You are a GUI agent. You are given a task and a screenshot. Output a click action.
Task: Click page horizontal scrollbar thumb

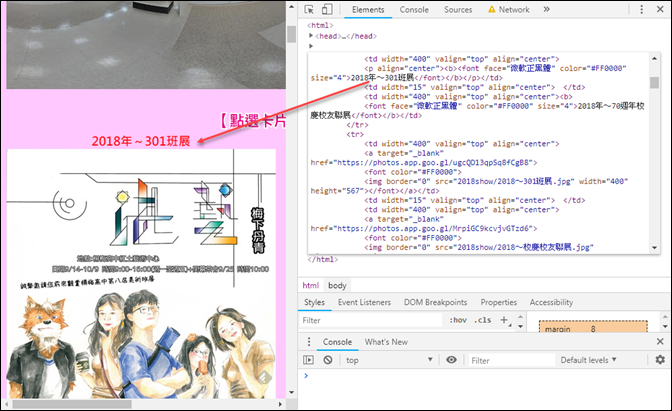[x=72, y=404]
